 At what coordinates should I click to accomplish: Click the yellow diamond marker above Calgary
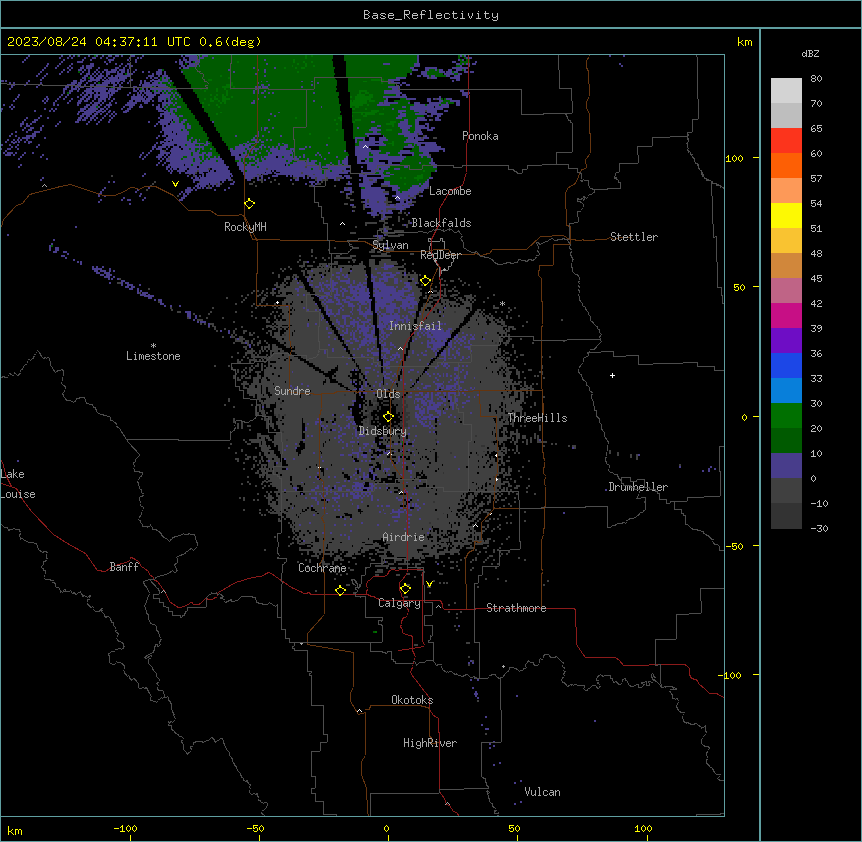click(405, 589)
